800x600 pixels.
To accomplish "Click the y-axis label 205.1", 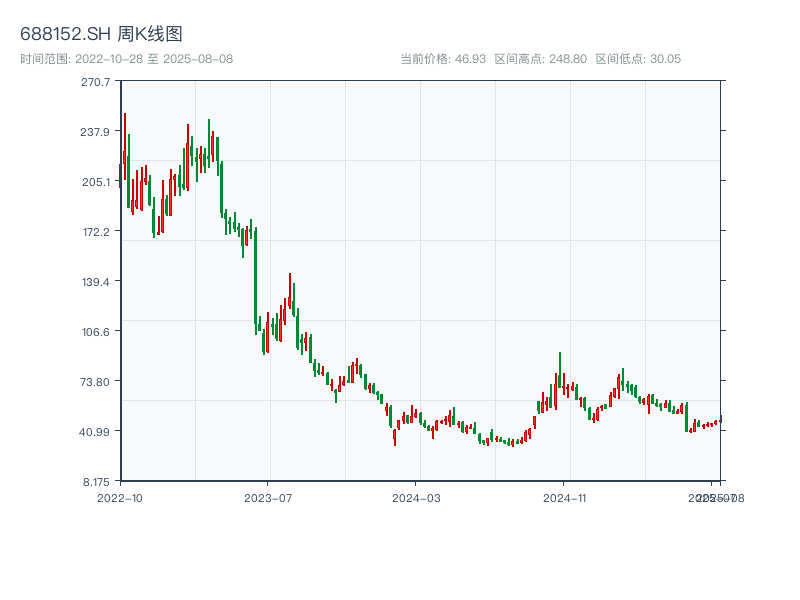I will (96, 182).
